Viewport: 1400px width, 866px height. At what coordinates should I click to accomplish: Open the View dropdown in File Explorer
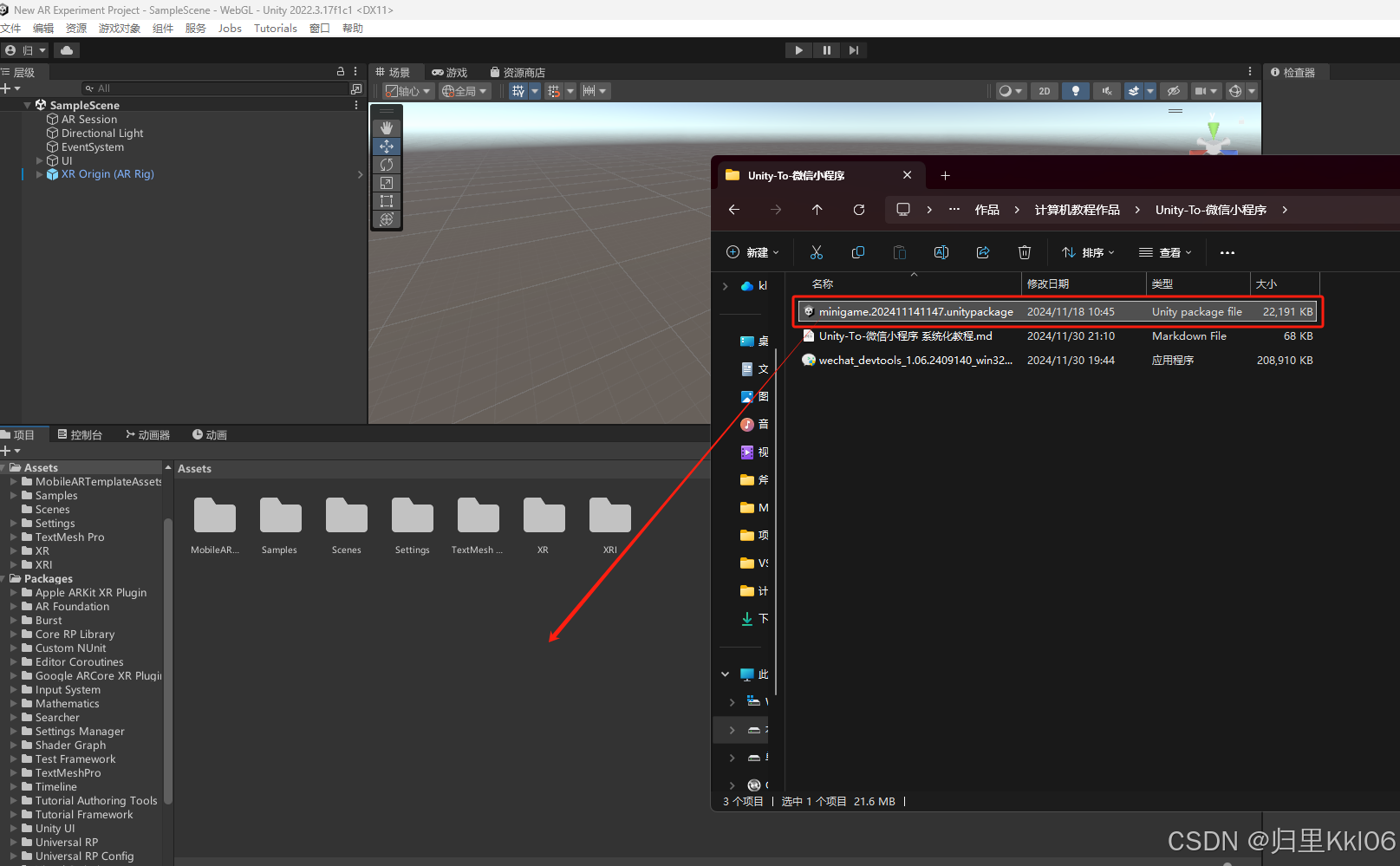point(1166,252)
